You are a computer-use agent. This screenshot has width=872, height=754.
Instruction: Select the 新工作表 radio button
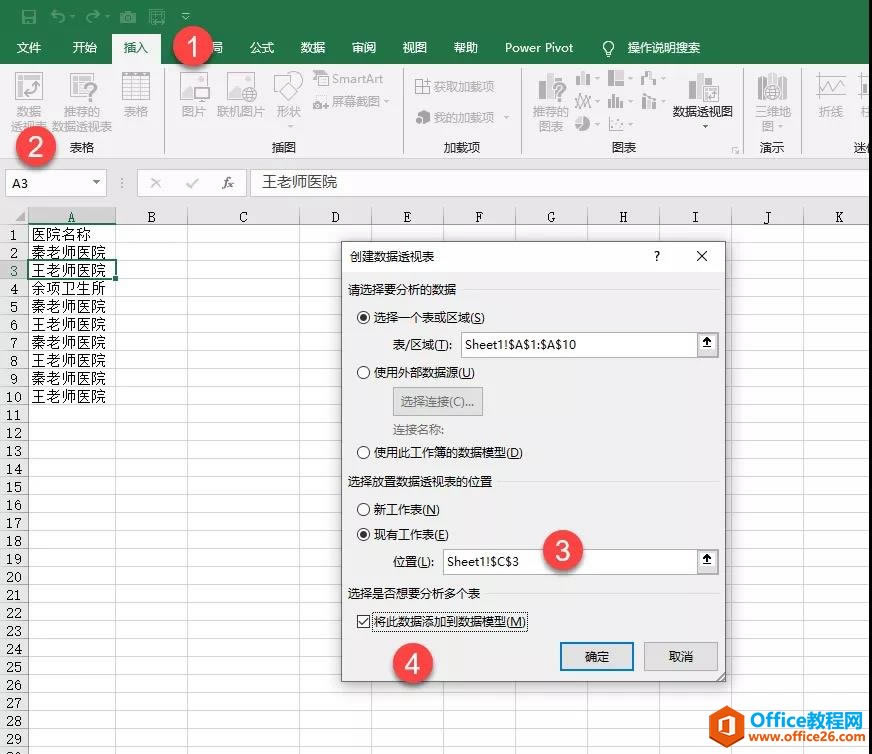coord(362,509)
